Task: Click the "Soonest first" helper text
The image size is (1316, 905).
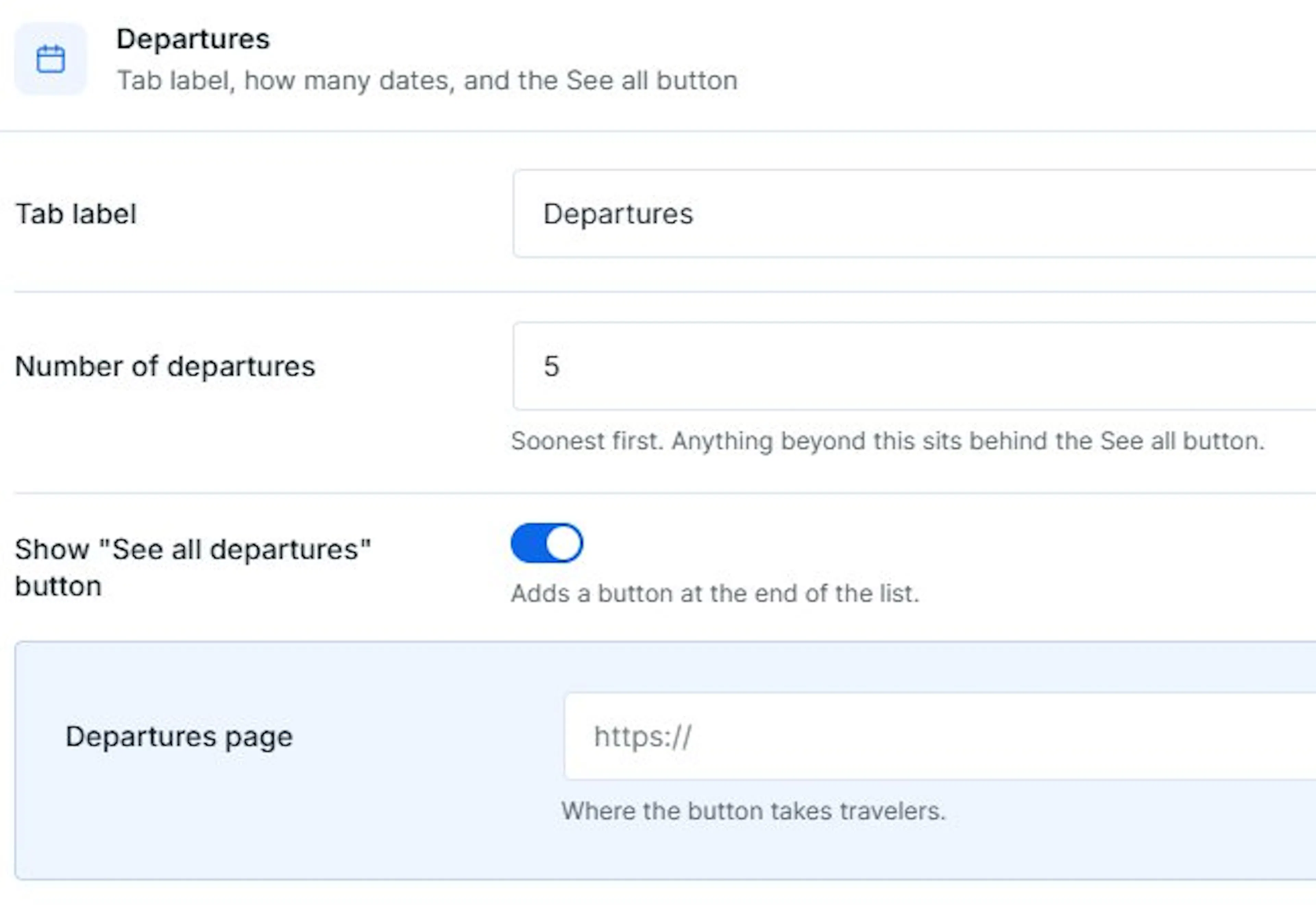Action: coord(887,441)
